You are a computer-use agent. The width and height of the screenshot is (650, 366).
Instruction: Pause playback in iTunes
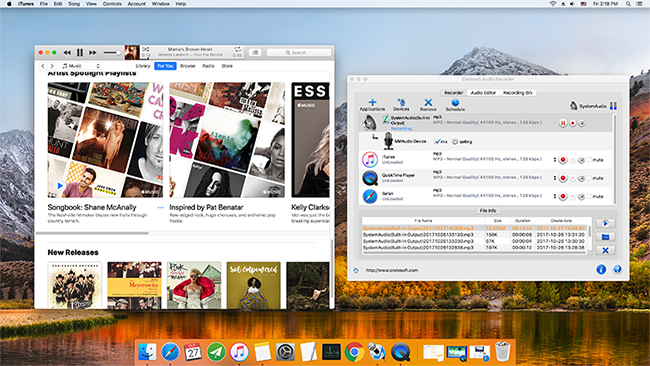80,53
